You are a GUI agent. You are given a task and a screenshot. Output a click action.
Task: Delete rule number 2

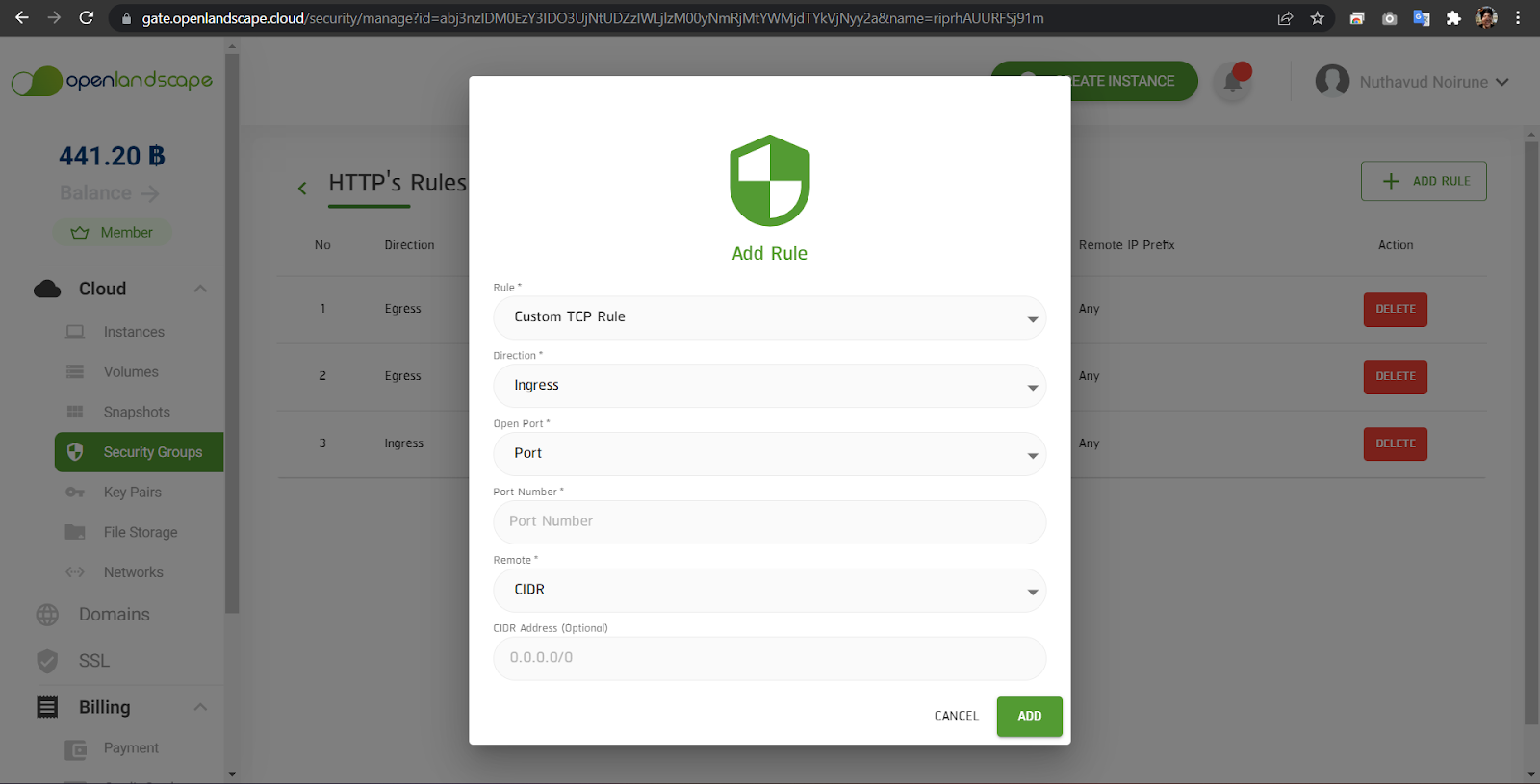(x=1395, y=377)
